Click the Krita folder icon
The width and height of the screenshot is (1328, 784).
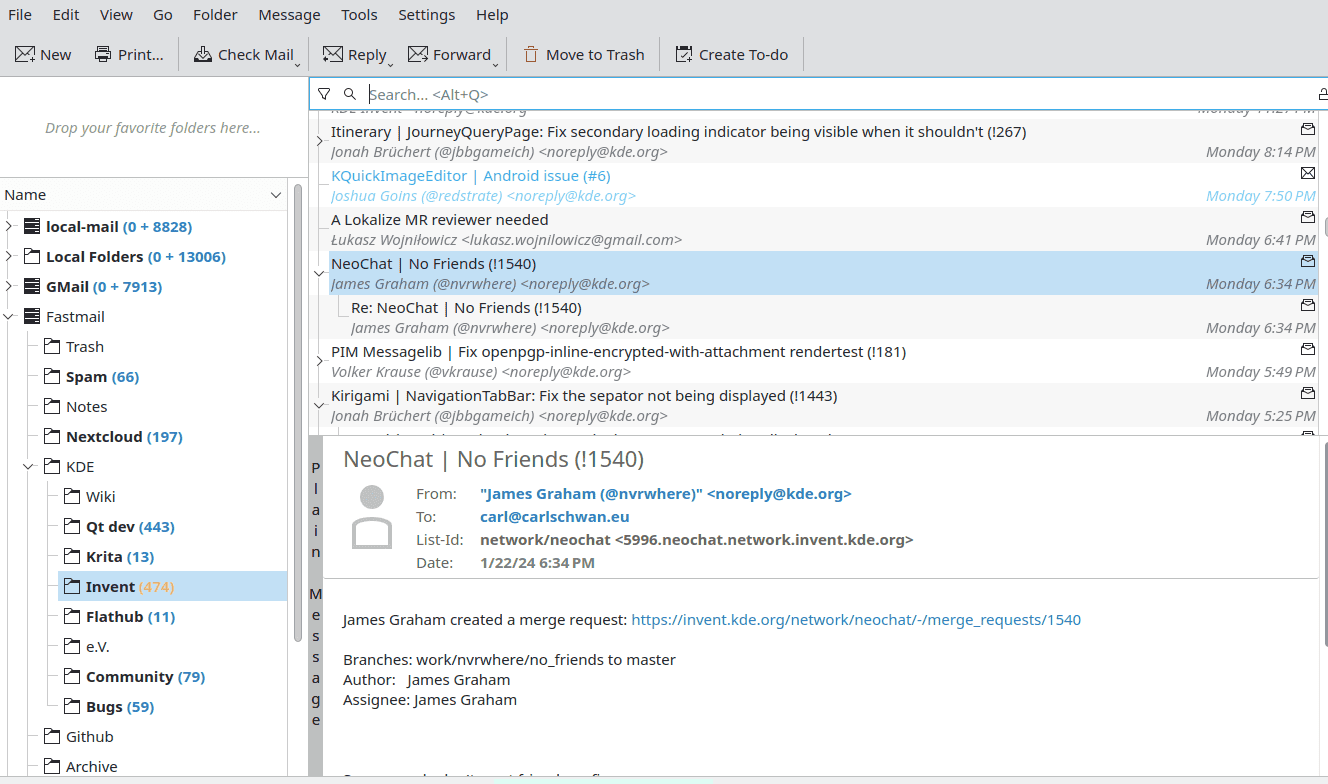coord(71,556)
